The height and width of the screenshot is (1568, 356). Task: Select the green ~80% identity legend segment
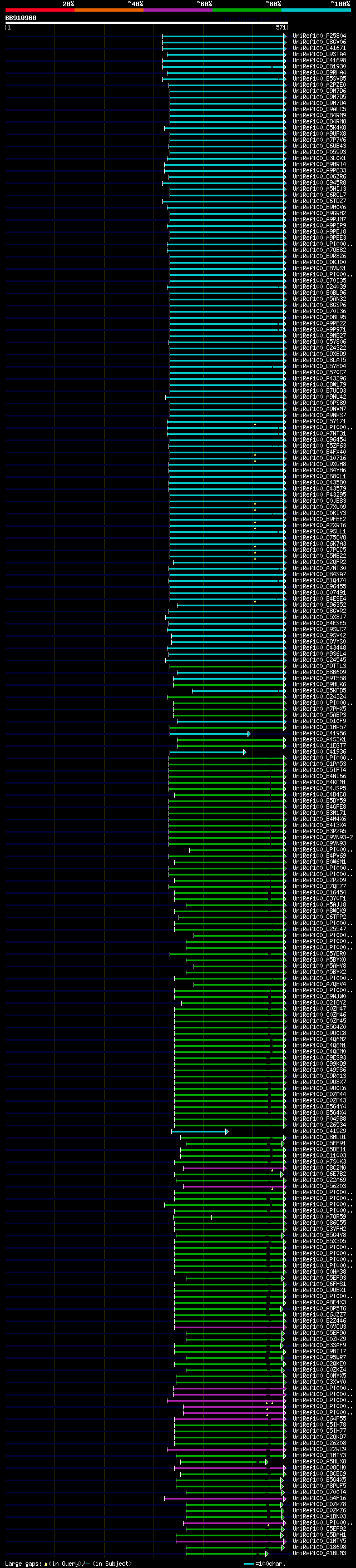click(247, 10)
